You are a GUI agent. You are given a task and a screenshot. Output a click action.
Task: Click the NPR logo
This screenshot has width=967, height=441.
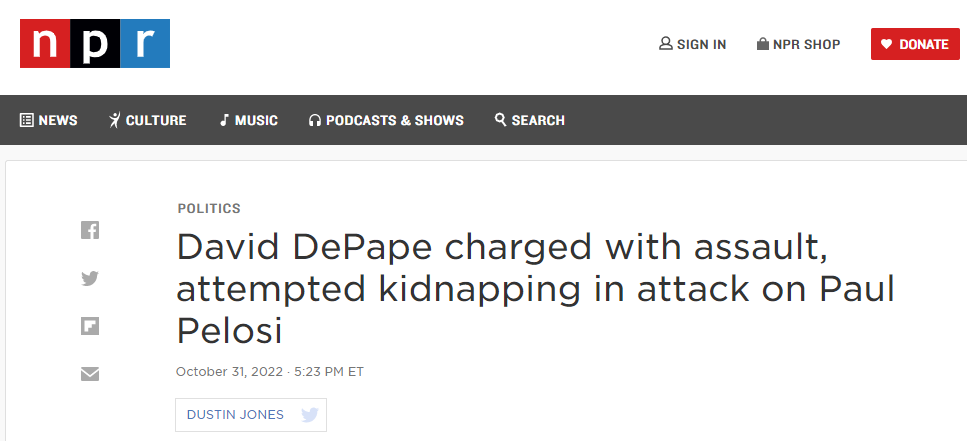(x=95, y=44)
